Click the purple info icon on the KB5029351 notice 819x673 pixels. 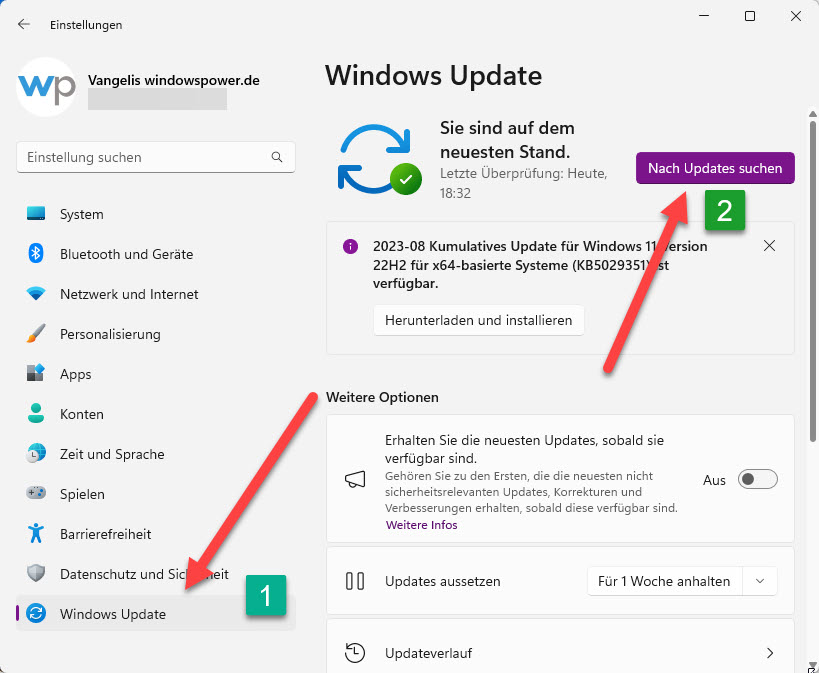(x=350, y=246)
